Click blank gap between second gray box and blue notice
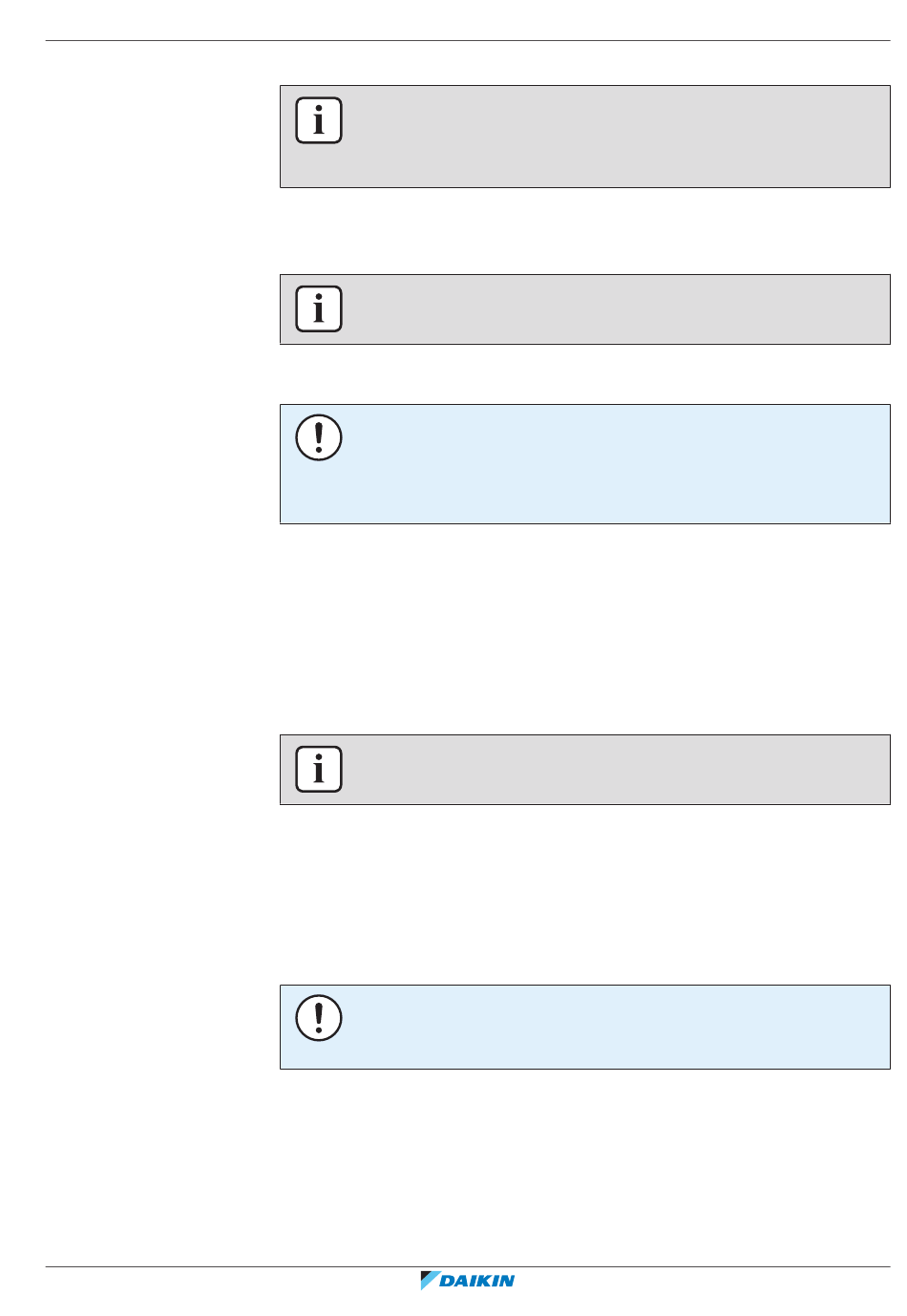907x1316 pixels. pyautogui.click(x=584, y=374)
